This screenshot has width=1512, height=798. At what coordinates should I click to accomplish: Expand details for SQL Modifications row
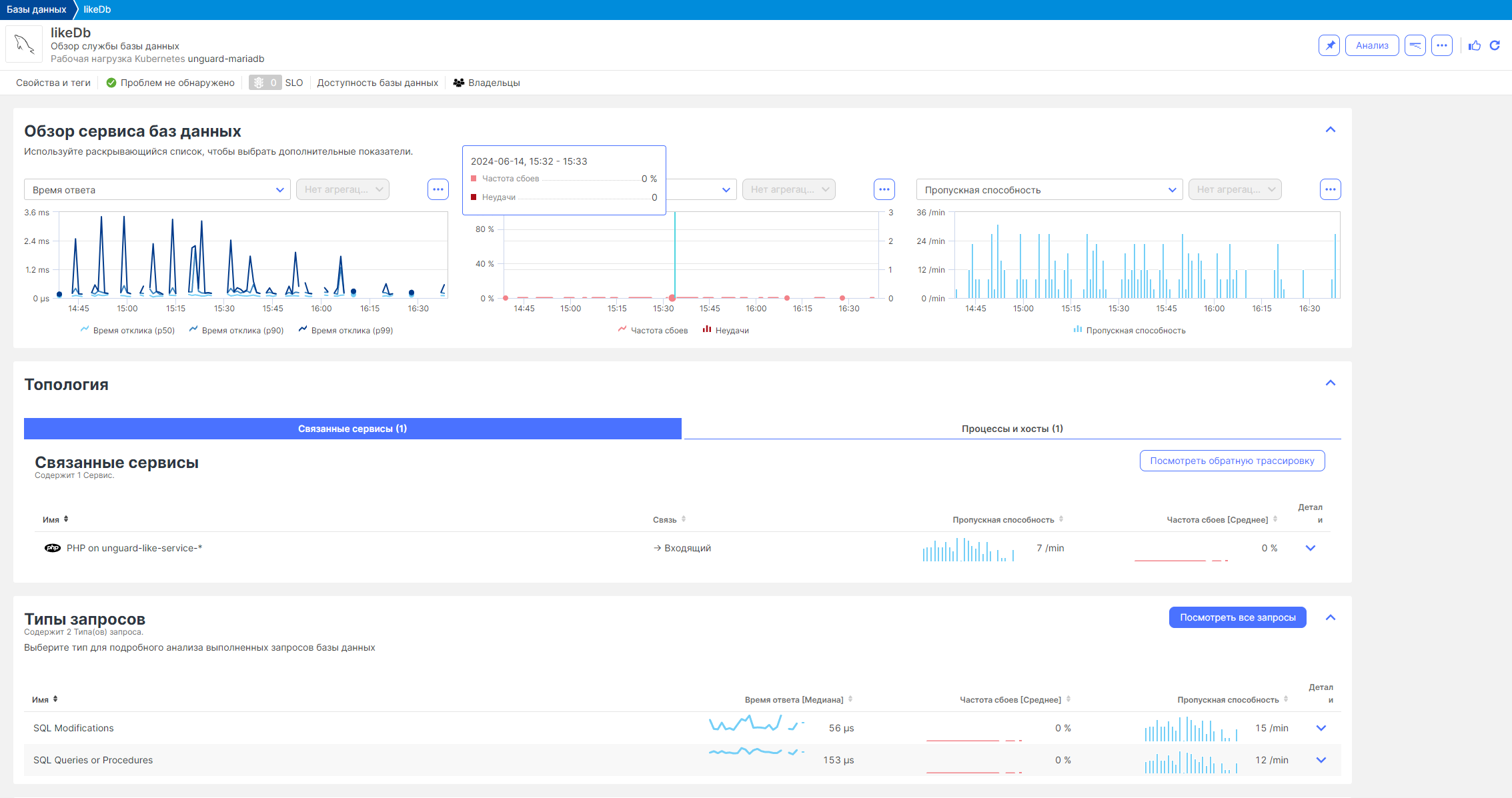point(1321,728)
